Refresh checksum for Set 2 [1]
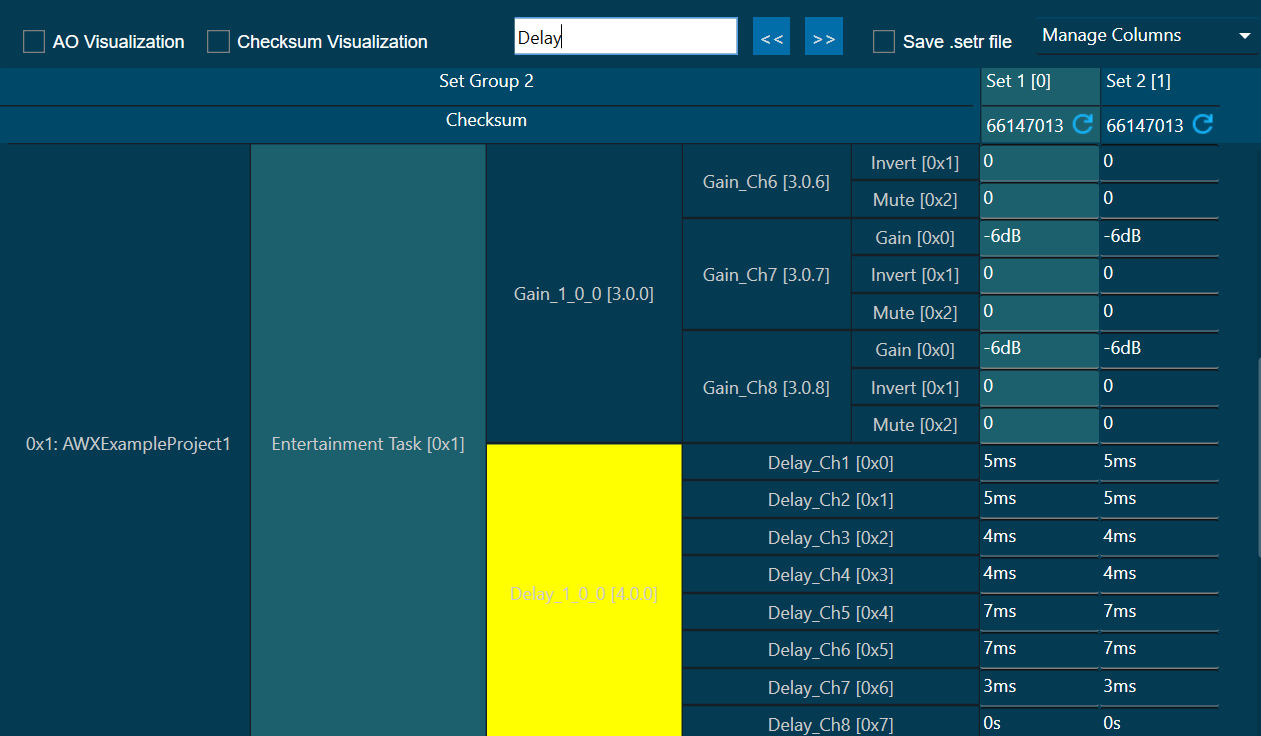Image resolution: width=1261 pixels, height=736 pixels. tap(1203, 124)
